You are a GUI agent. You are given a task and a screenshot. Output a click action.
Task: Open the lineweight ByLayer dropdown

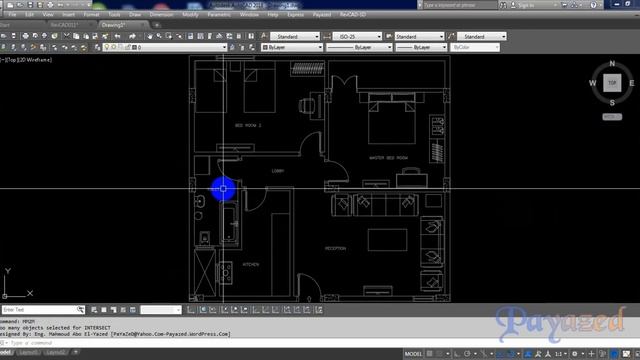point(421,47)
